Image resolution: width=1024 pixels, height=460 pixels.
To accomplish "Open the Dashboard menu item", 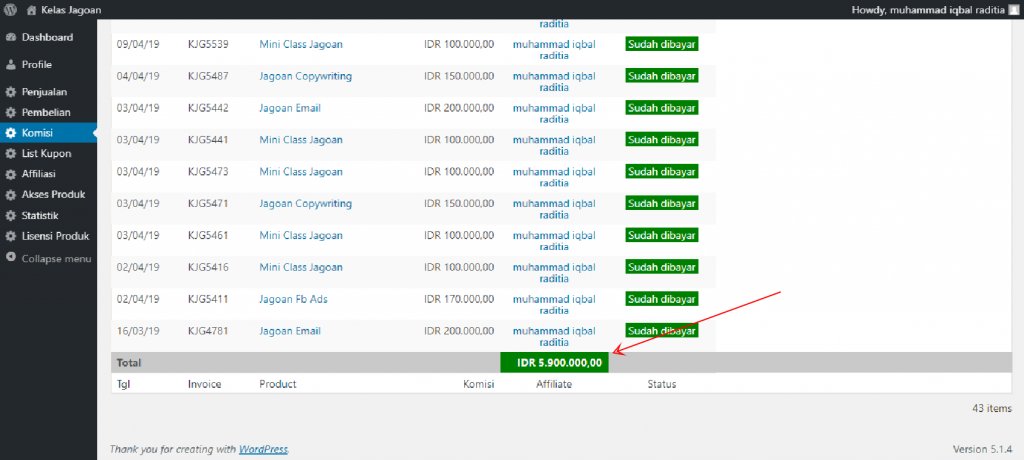I will (48, 37).
